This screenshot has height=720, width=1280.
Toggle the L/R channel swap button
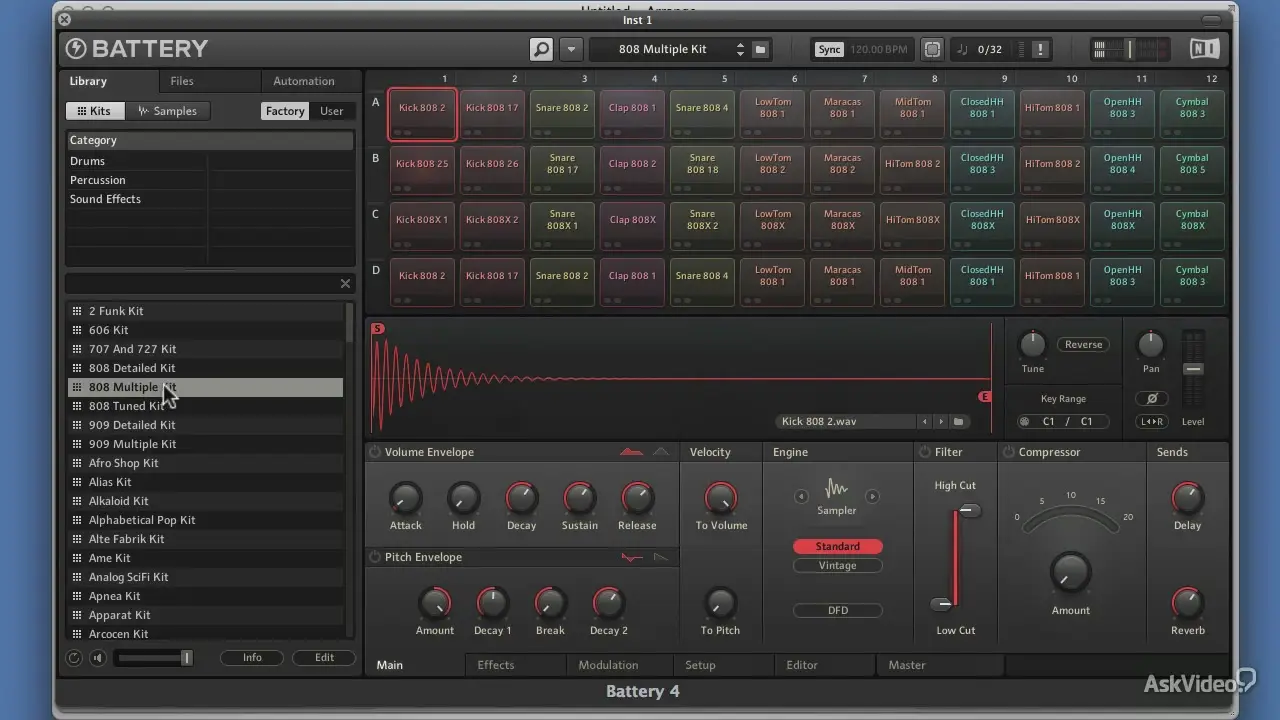coord(1151,422)
